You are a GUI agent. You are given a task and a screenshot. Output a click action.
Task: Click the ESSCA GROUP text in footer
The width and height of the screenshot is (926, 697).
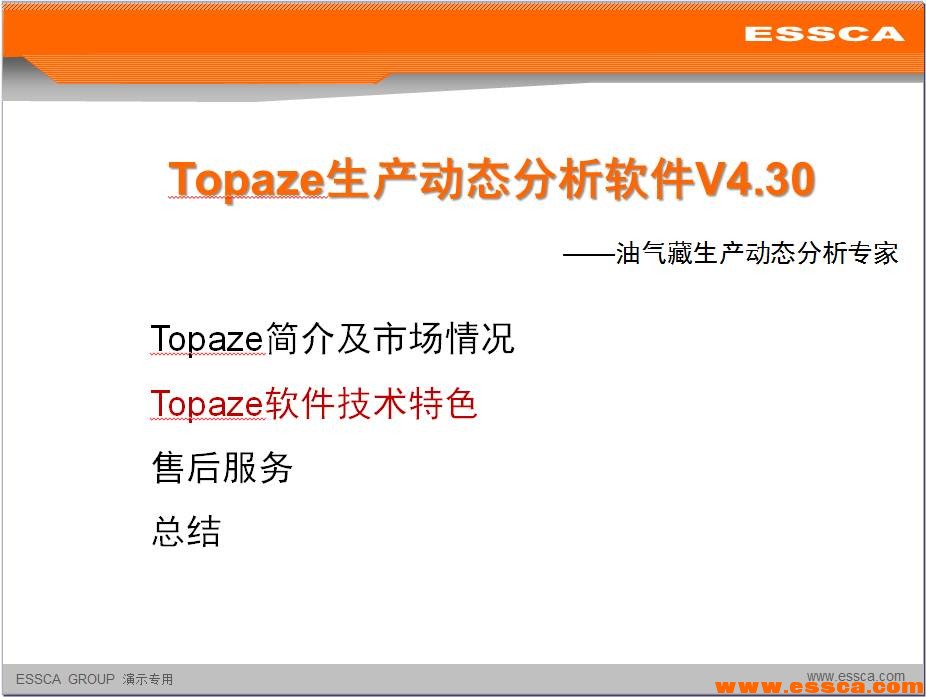[65, 680]
